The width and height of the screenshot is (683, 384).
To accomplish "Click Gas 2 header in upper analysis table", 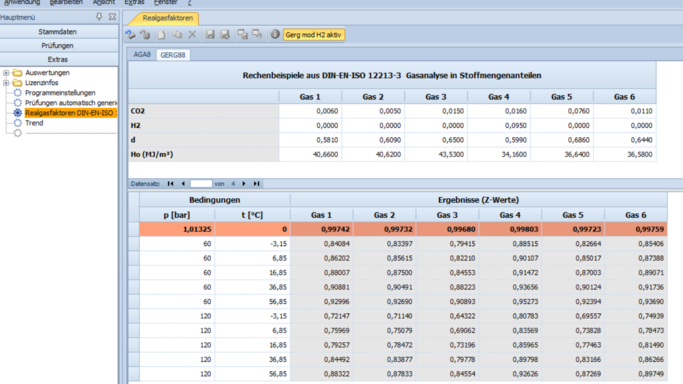I will click(373, 97).
